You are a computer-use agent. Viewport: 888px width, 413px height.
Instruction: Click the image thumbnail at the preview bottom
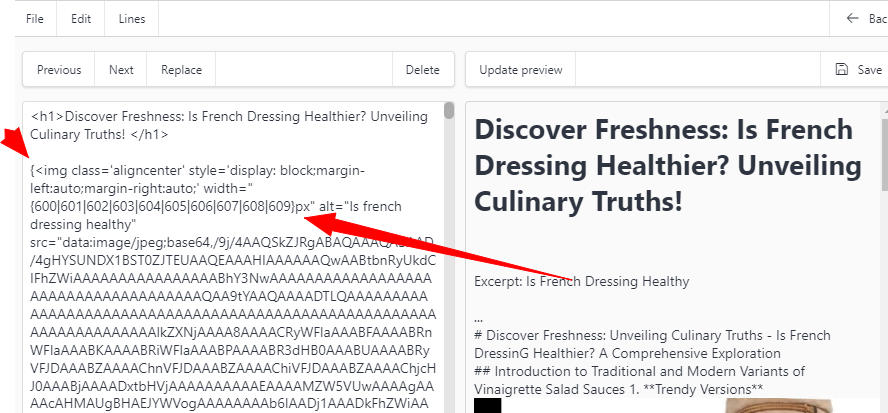click(770, 406)
